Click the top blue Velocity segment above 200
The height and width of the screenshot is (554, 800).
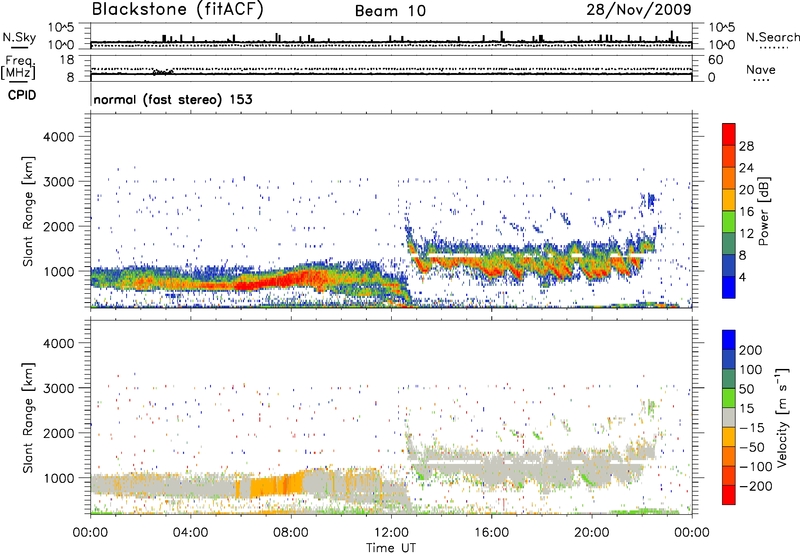tap(729, 340)
